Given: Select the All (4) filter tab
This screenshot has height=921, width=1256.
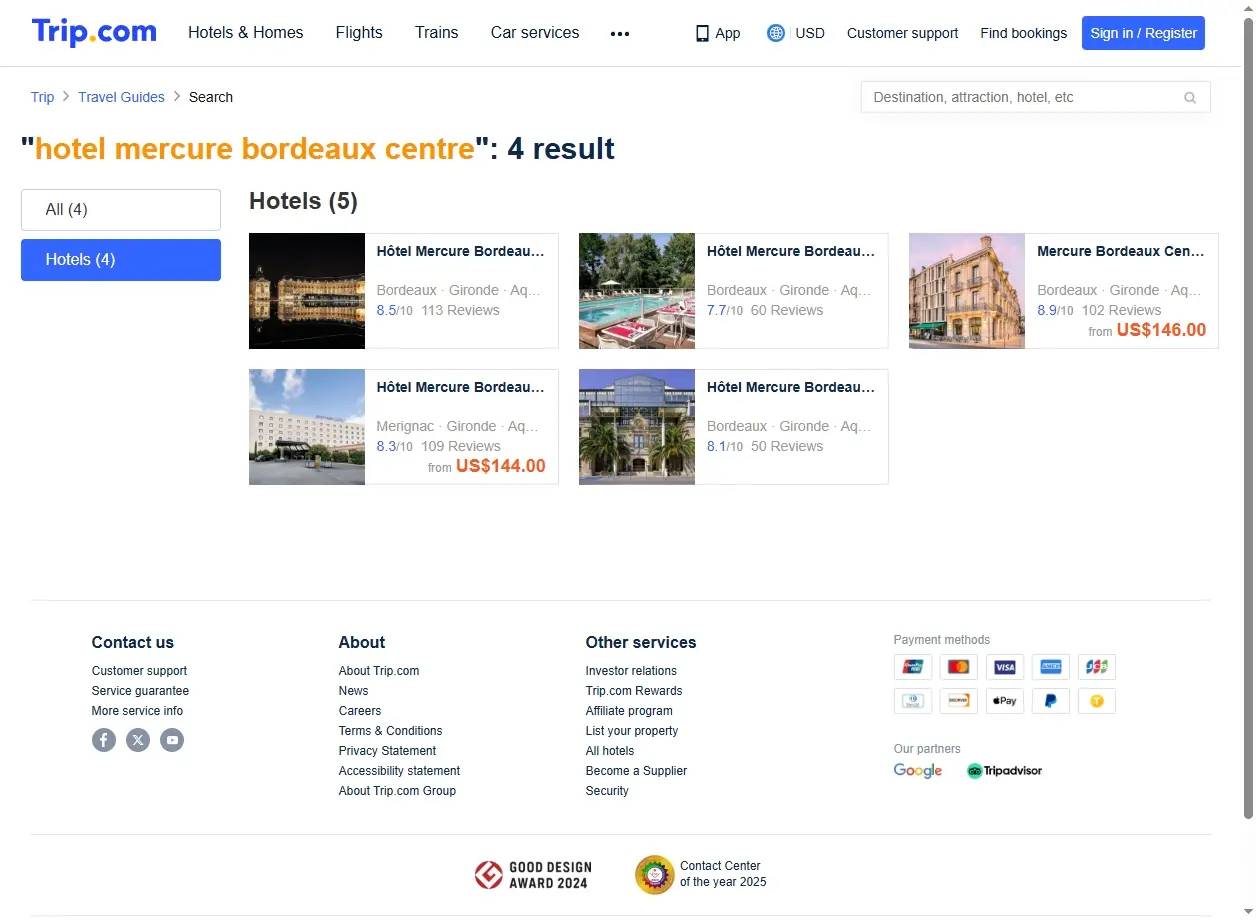Looking at the screenshot, I should click(x=121, y=210).
